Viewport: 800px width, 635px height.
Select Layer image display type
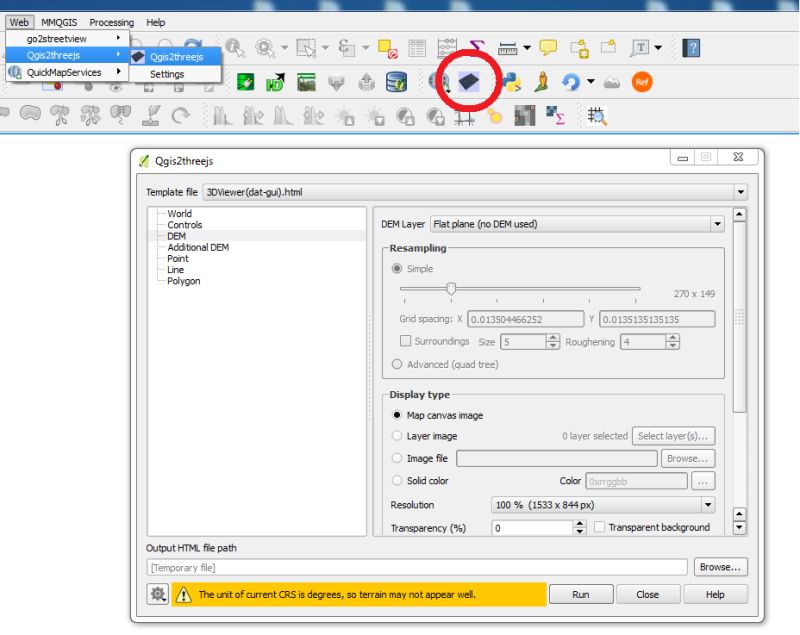[x=396, y=436]
